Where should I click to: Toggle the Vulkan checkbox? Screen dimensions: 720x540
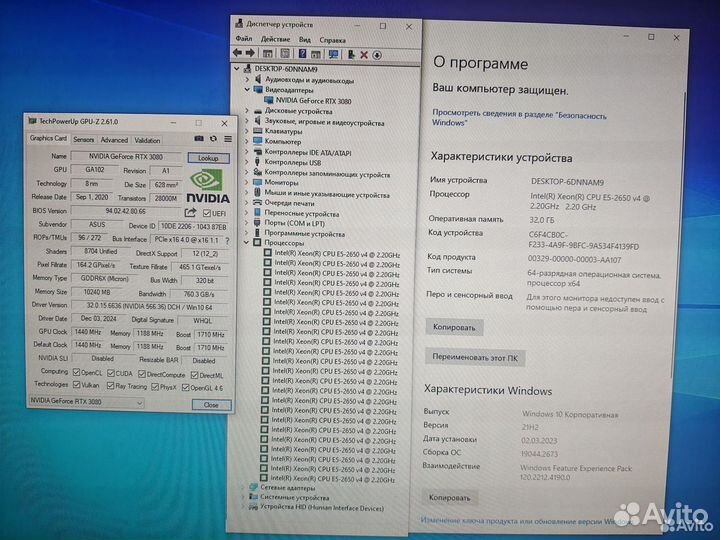click(77, 384)
